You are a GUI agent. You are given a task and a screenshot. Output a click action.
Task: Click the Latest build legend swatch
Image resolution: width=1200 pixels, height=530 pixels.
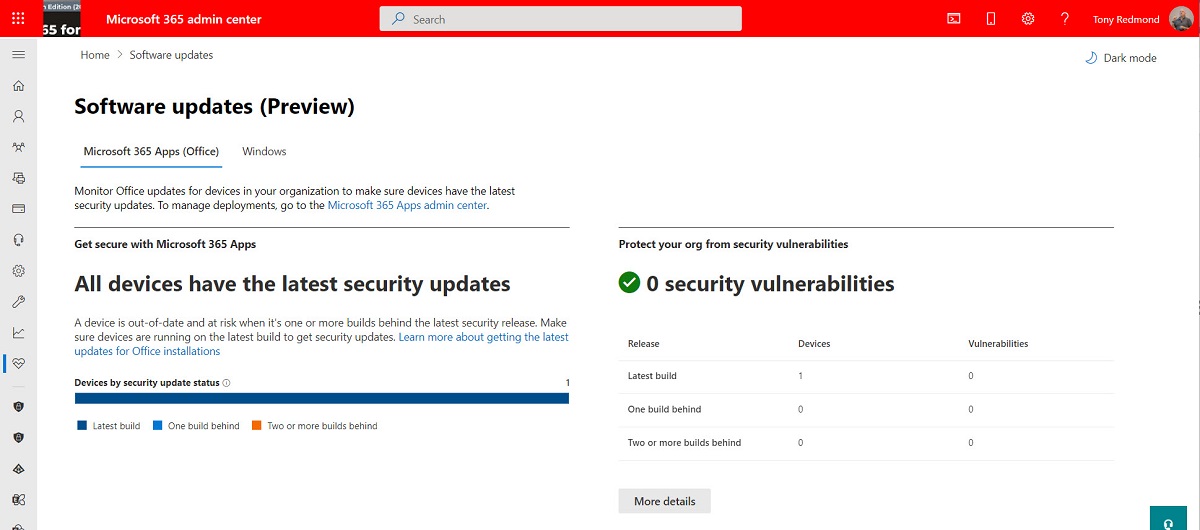pyautogui.click(x=82, y=426)
